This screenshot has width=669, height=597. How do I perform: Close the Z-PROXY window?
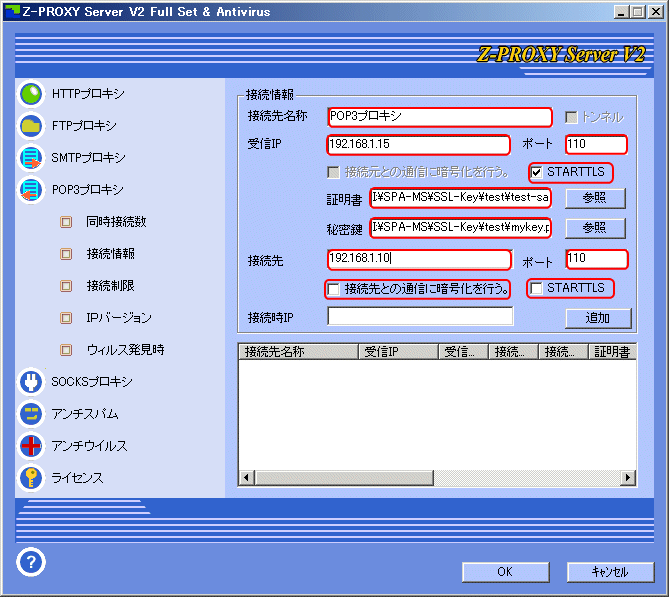[x=655, y=12]
